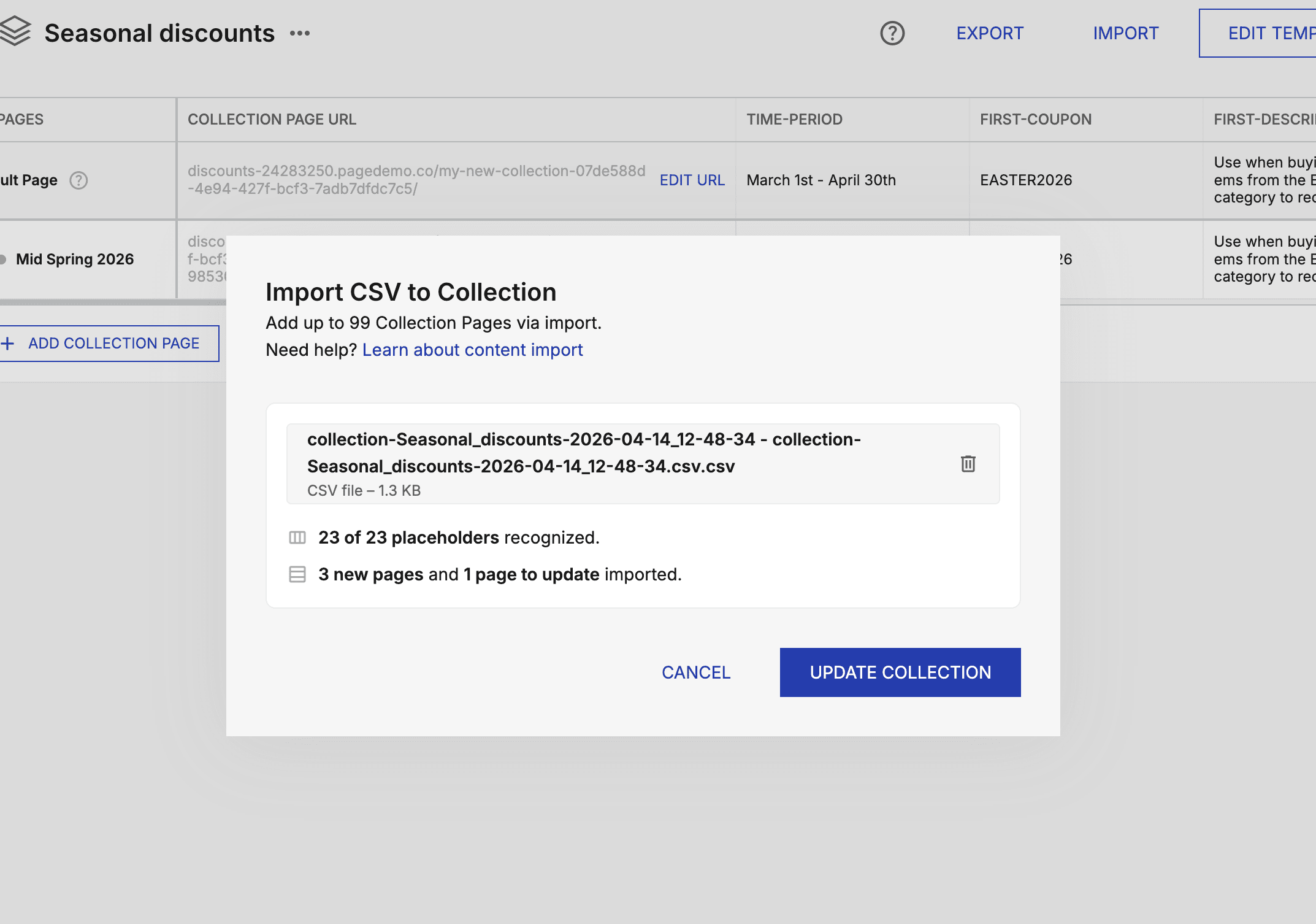This screenshot has height=924, width=1316.
Task: Click the Time-Period column header
Action: tap(794, 119)
